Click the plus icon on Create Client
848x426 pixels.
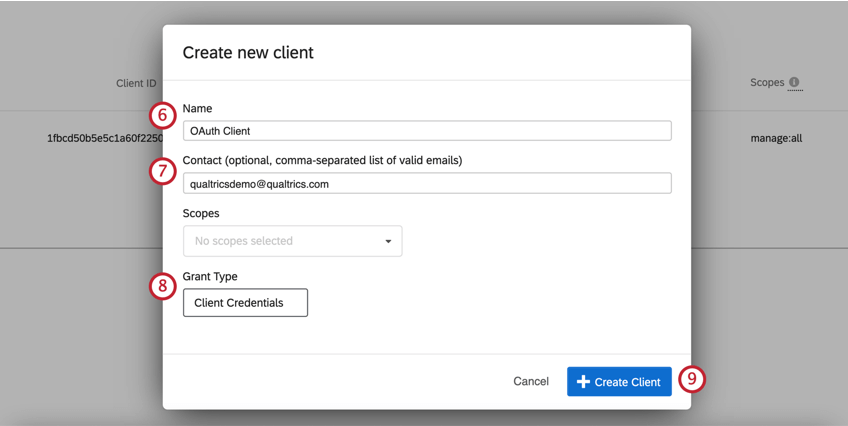[583, 382]
